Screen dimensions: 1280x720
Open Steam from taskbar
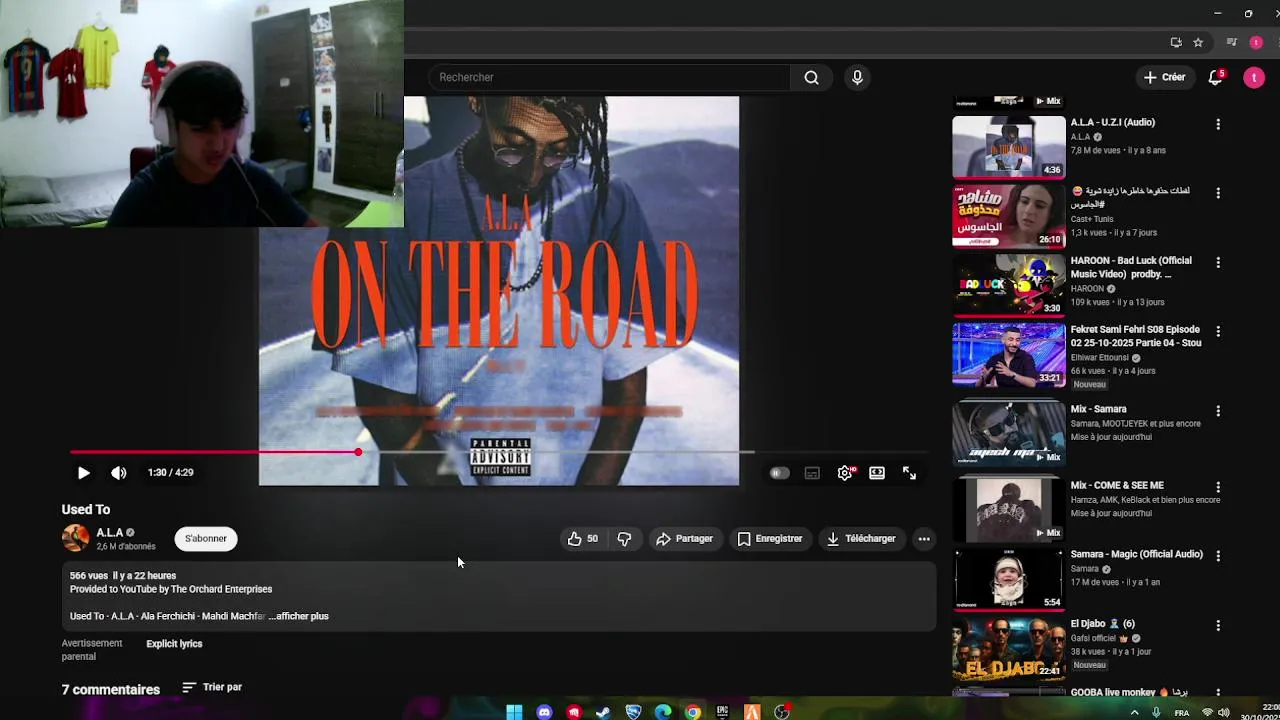603,712
